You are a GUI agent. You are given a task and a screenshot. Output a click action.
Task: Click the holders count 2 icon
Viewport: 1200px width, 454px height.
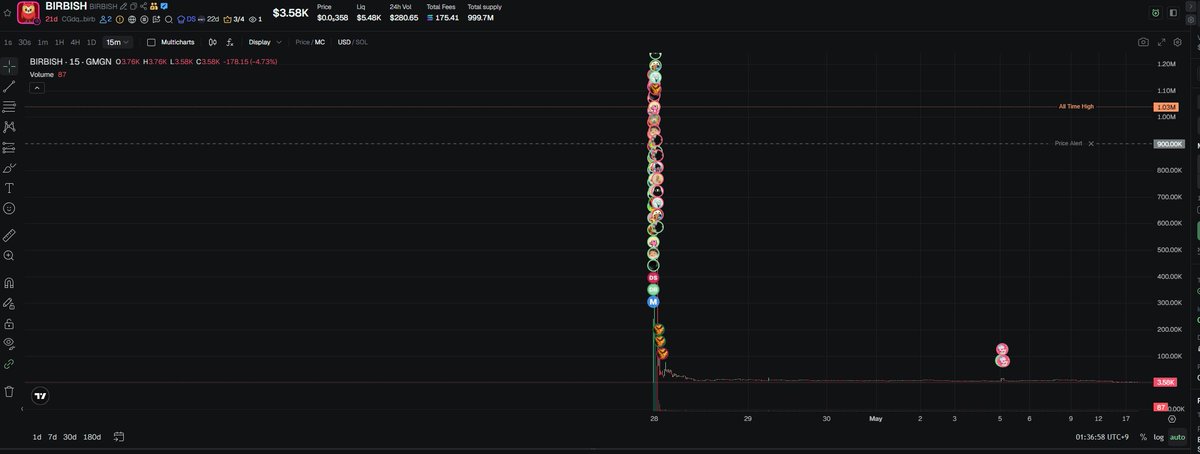click(105, 19)
